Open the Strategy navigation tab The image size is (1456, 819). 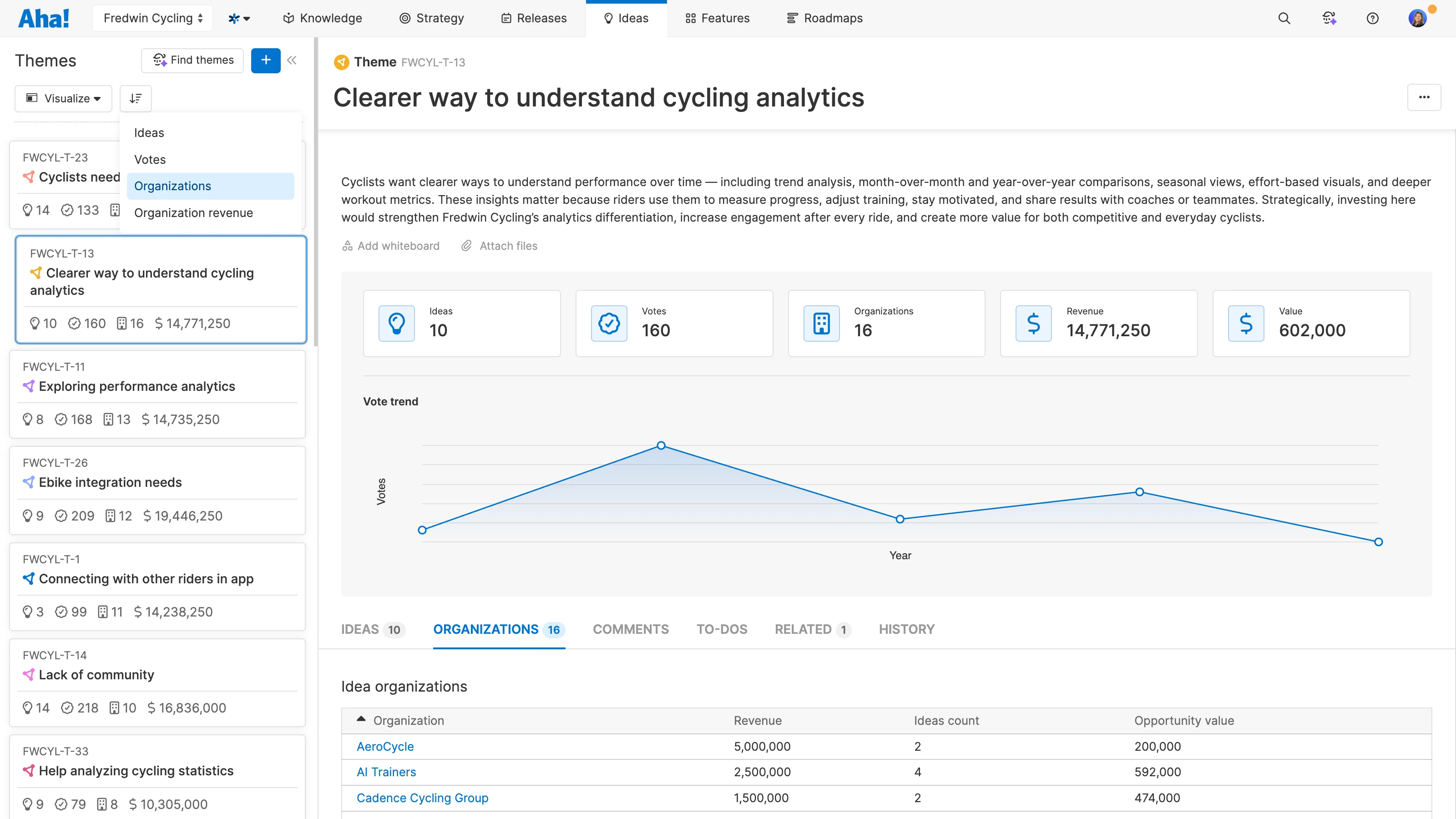click(x=432, y=18)
